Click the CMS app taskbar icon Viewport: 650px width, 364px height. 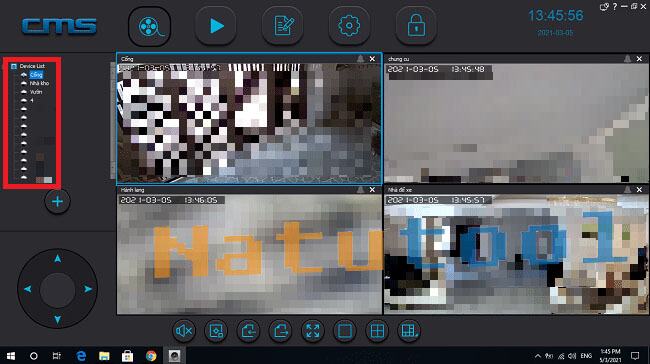click(x=174, y=356)
